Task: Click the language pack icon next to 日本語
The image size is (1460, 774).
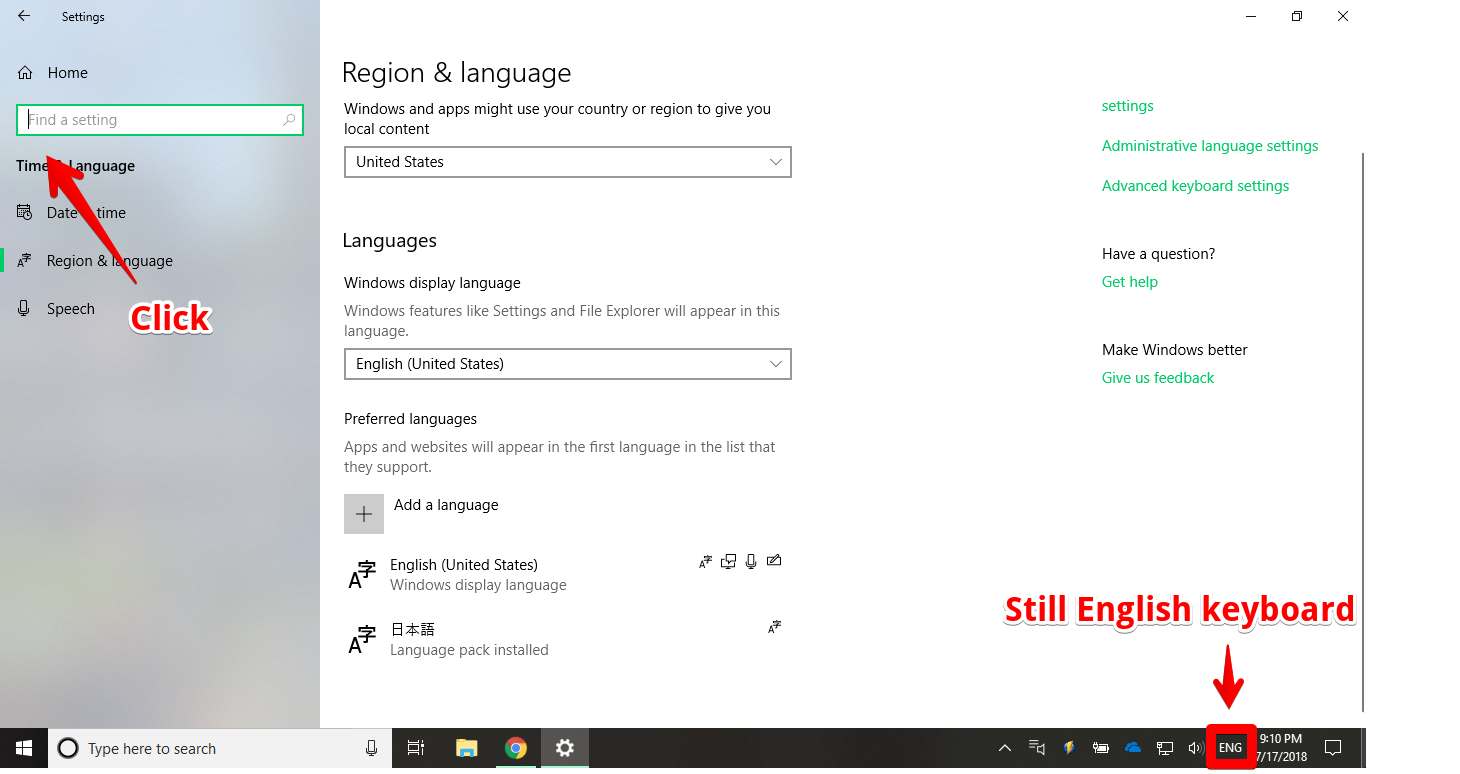Action: (x=774, y=627)
